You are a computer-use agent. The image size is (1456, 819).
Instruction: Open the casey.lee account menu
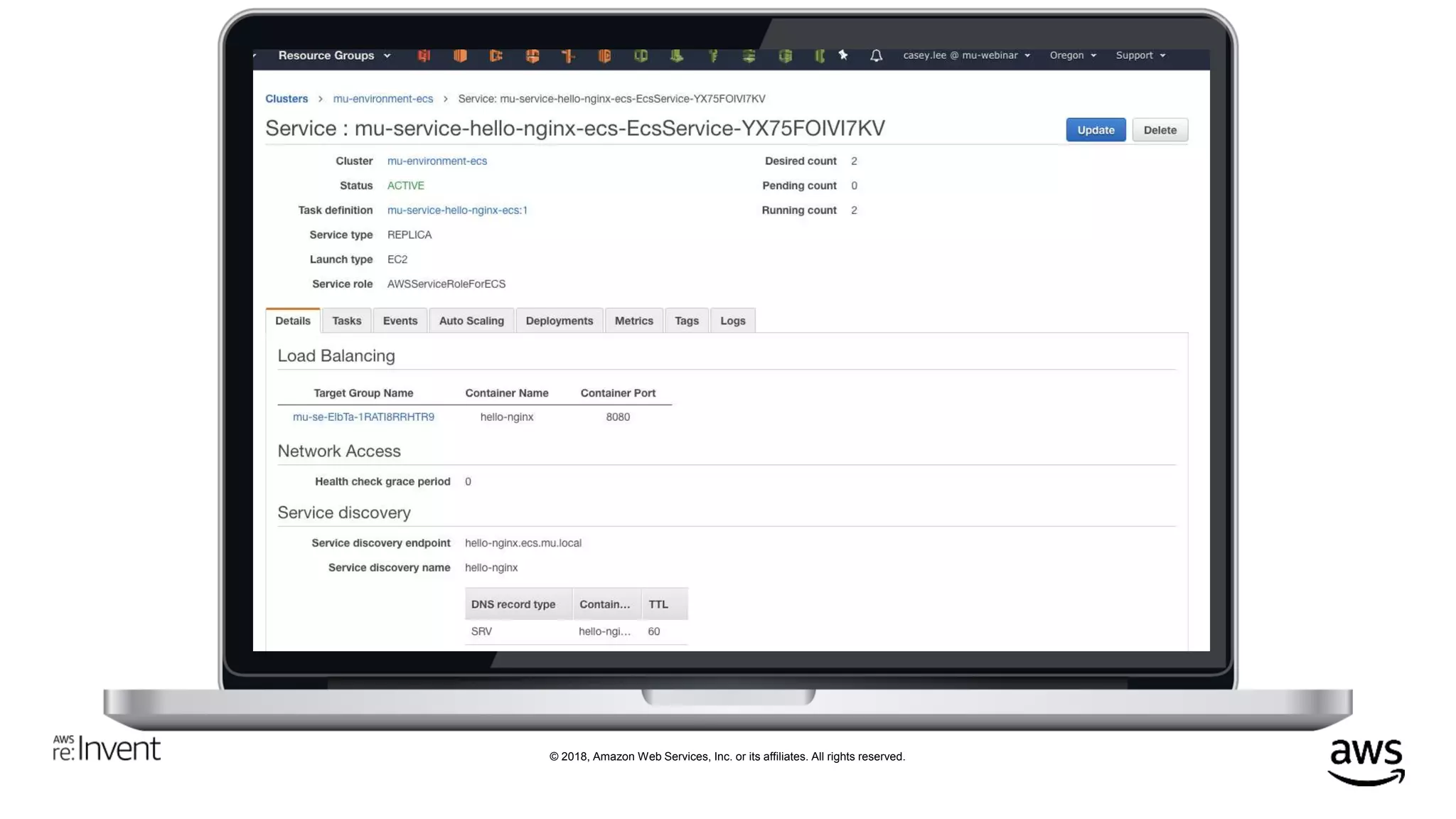coord(966,55)
